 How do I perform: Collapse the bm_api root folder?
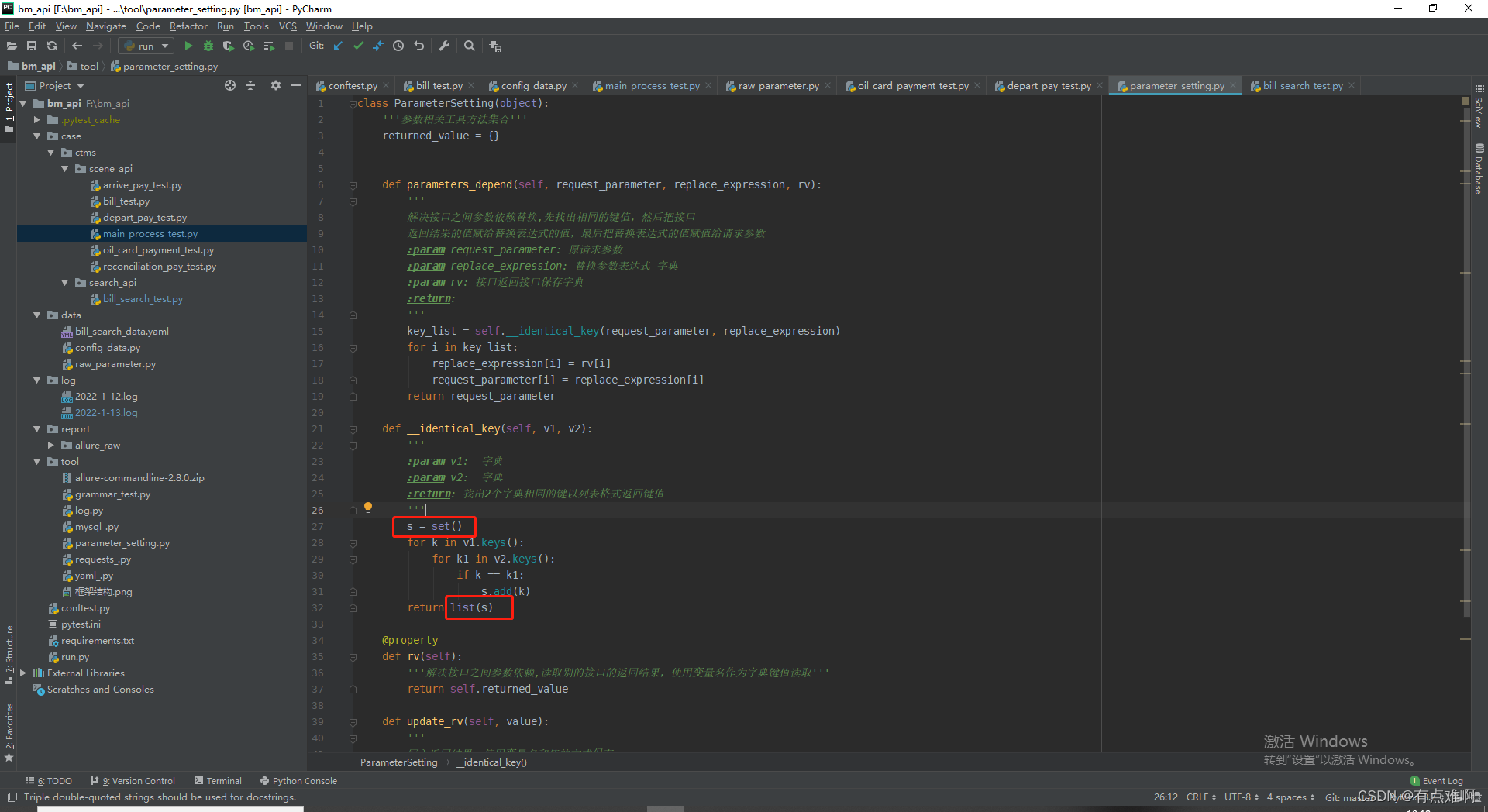tap(23, 103)
